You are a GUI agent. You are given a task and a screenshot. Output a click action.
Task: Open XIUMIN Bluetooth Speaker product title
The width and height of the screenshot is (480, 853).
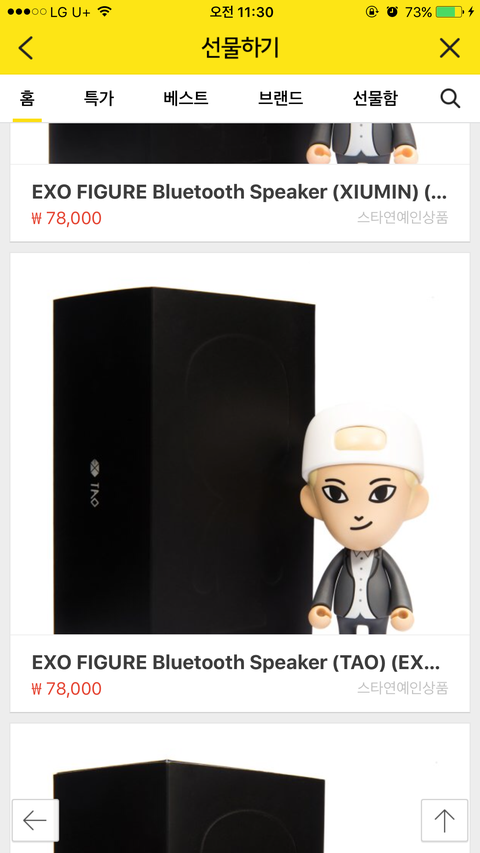coord(239,192)
